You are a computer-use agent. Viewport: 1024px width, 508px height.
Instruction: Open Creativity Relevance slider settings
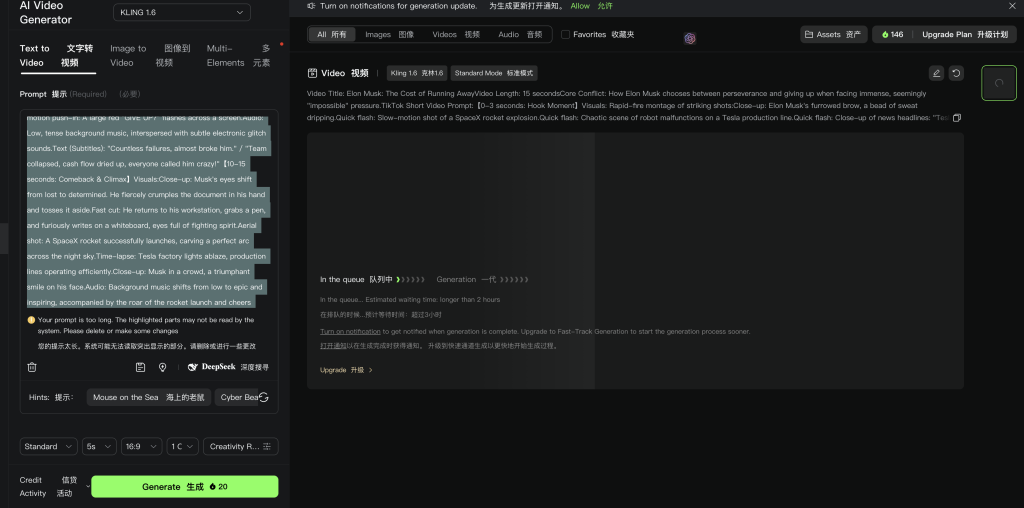[240, 446]
